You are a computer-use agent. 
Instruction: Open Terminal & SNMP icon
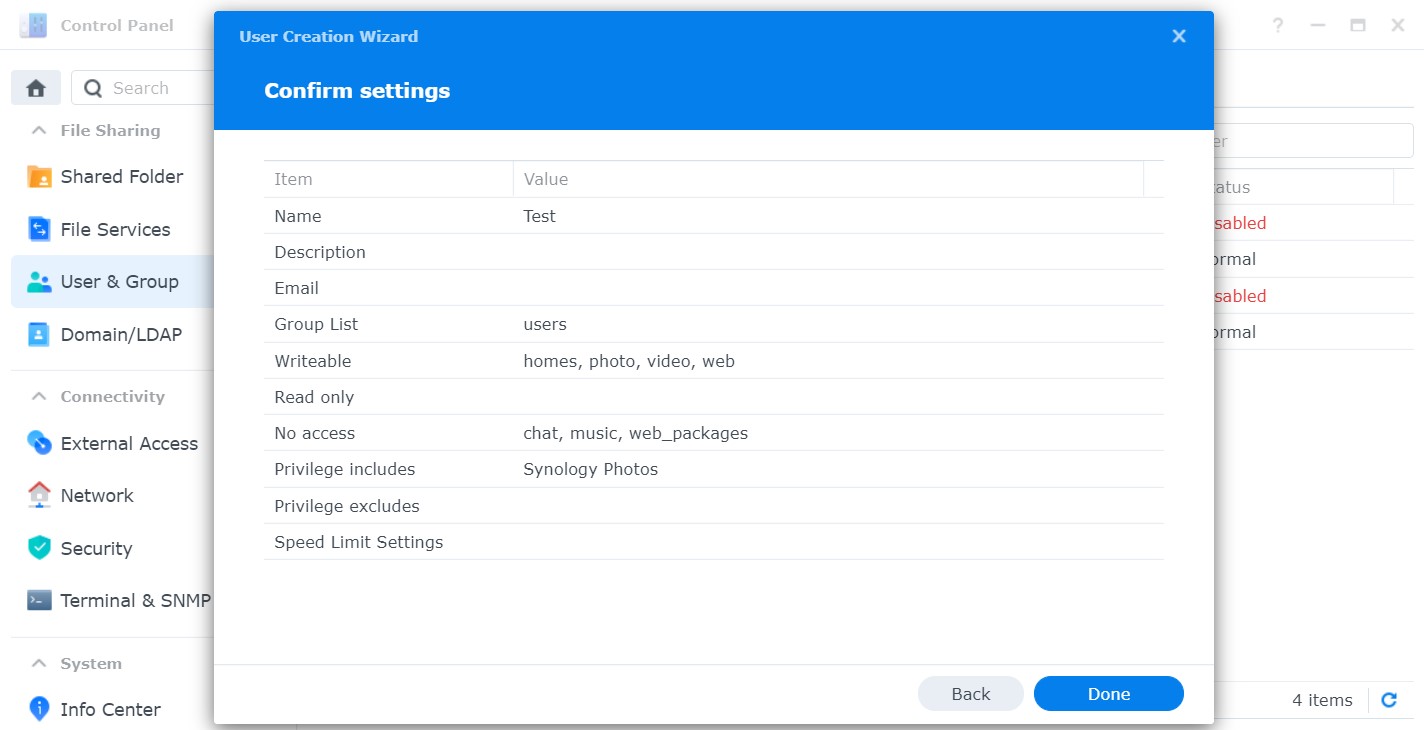pos(39,600)
